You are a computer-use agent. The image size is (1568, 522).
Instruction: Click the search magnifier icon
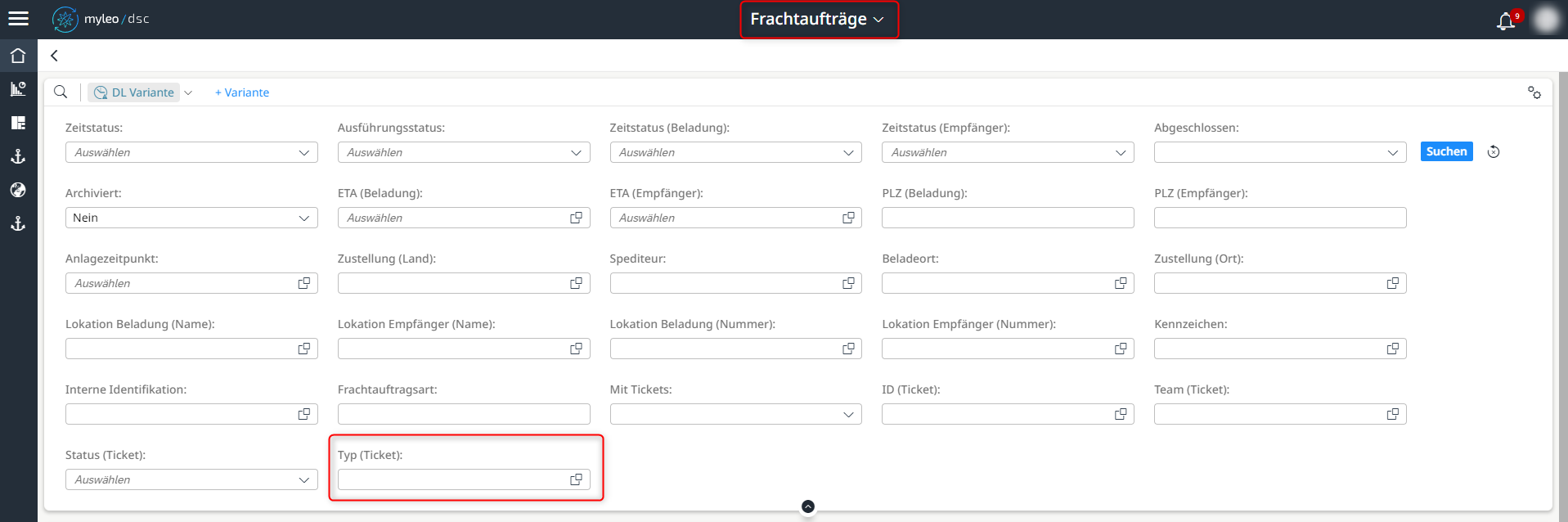[61, 92]
